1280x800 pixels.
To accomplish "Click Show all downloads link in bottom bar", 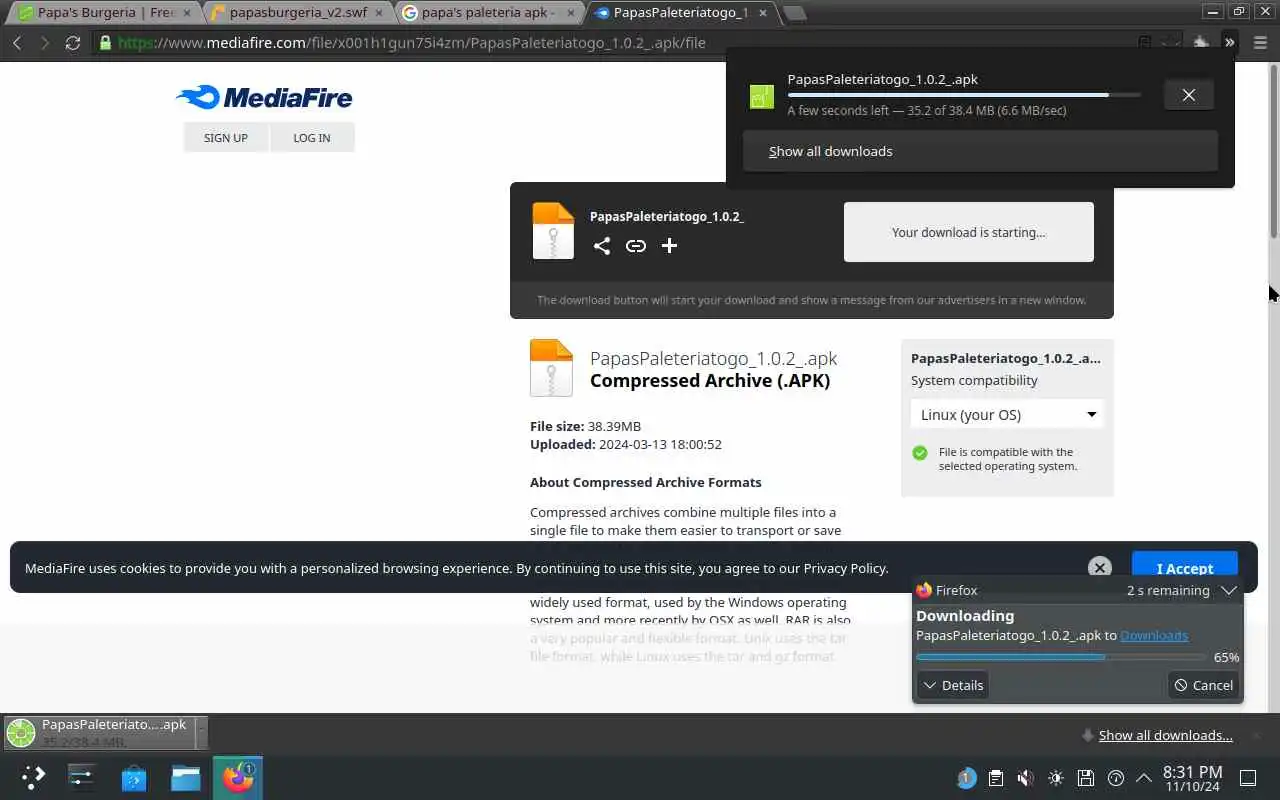I will [x=1166, y=735].
